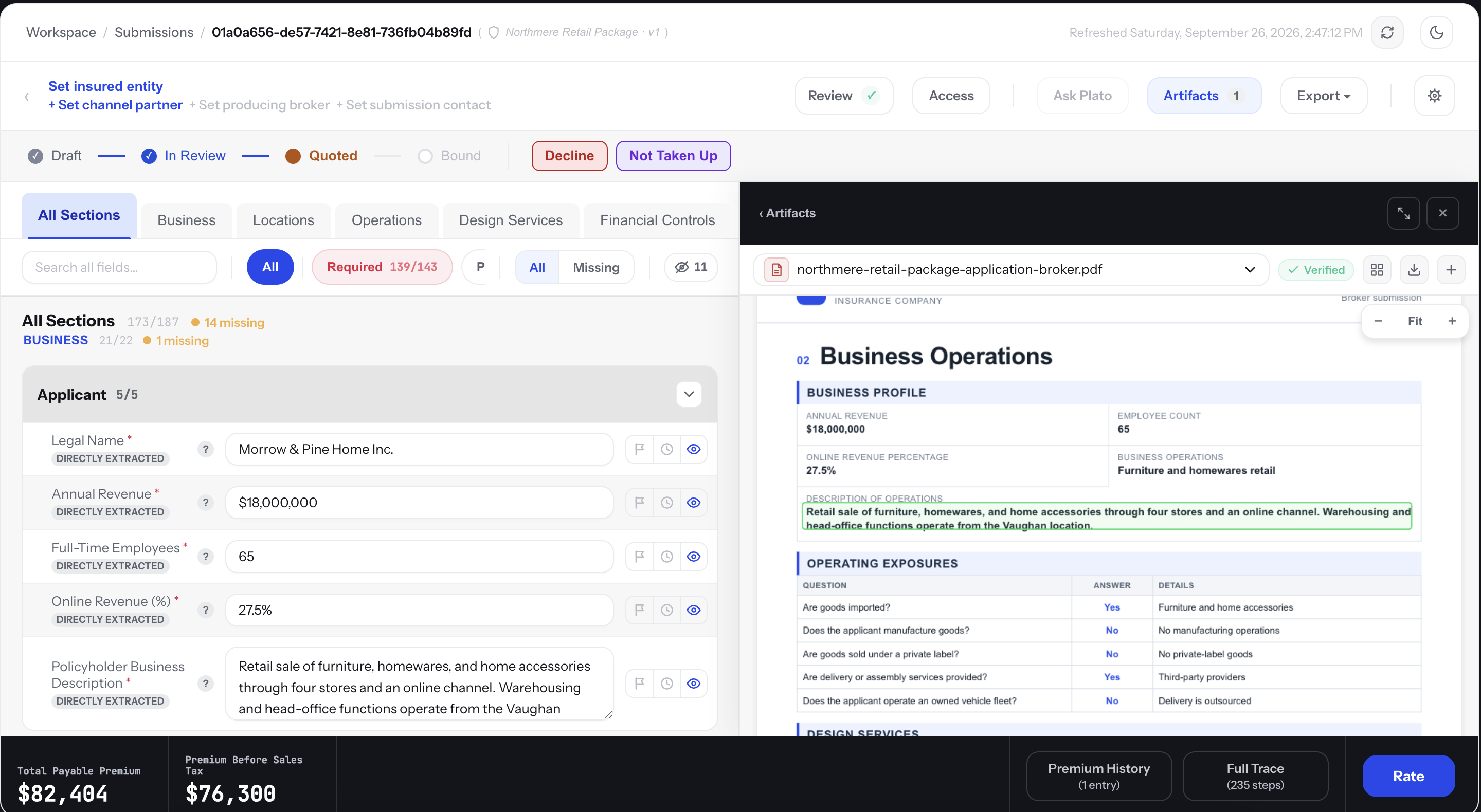The width and height of the screenshot is (1481, 812).
Task: Click the Not Taken Up button
Action: click(673, 156)
